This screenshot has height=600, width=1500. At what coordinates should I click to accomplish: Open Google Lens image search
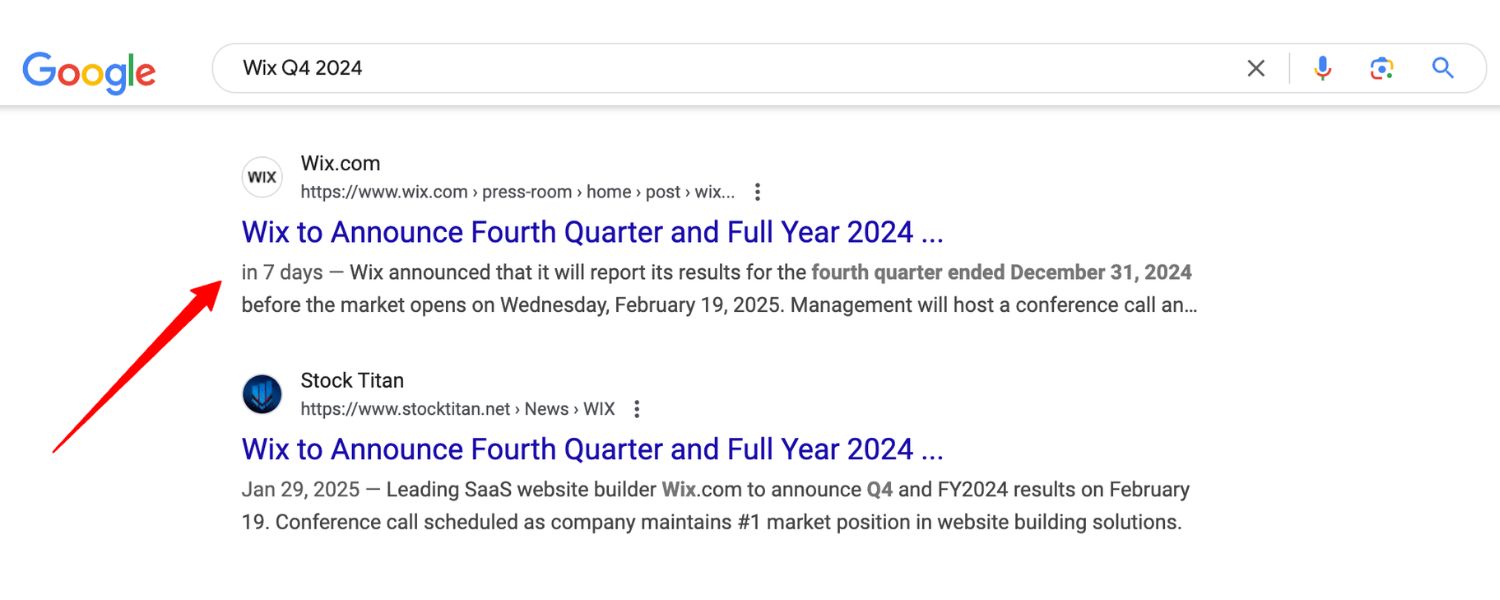(1382, 68)
